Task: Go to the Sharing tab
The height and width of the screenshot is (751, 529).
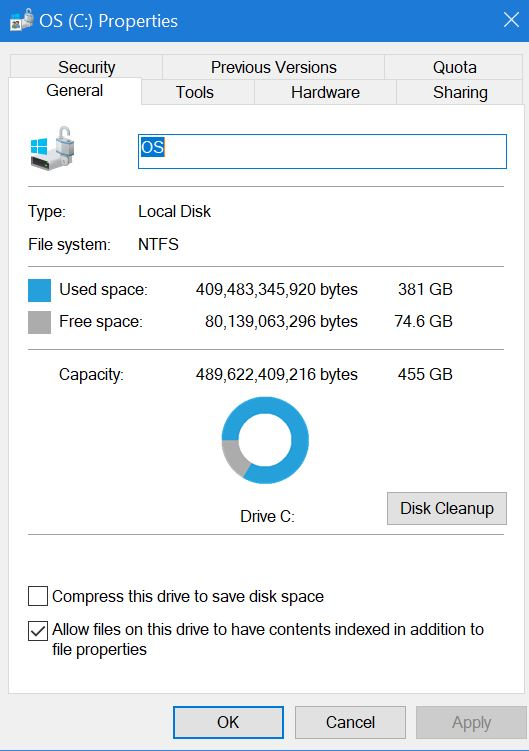Action: 460,92
